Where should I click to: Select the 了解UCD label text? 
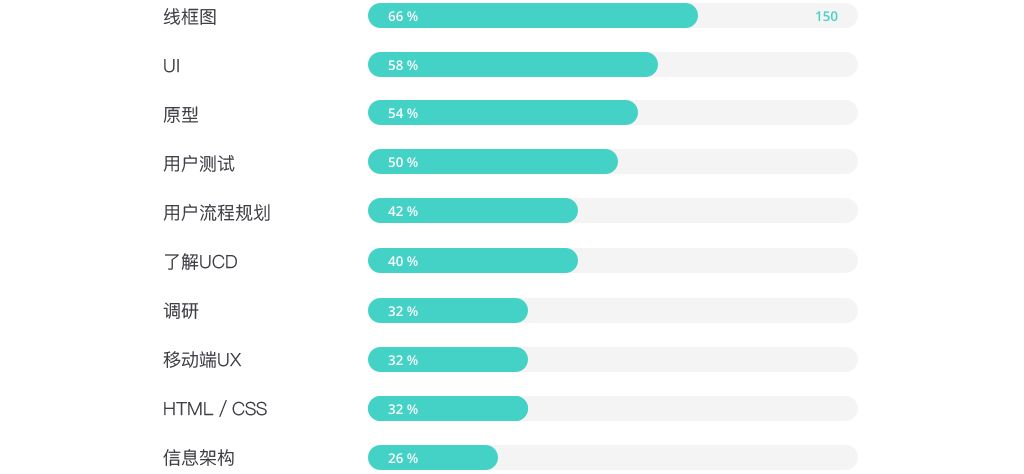point(200,262)
